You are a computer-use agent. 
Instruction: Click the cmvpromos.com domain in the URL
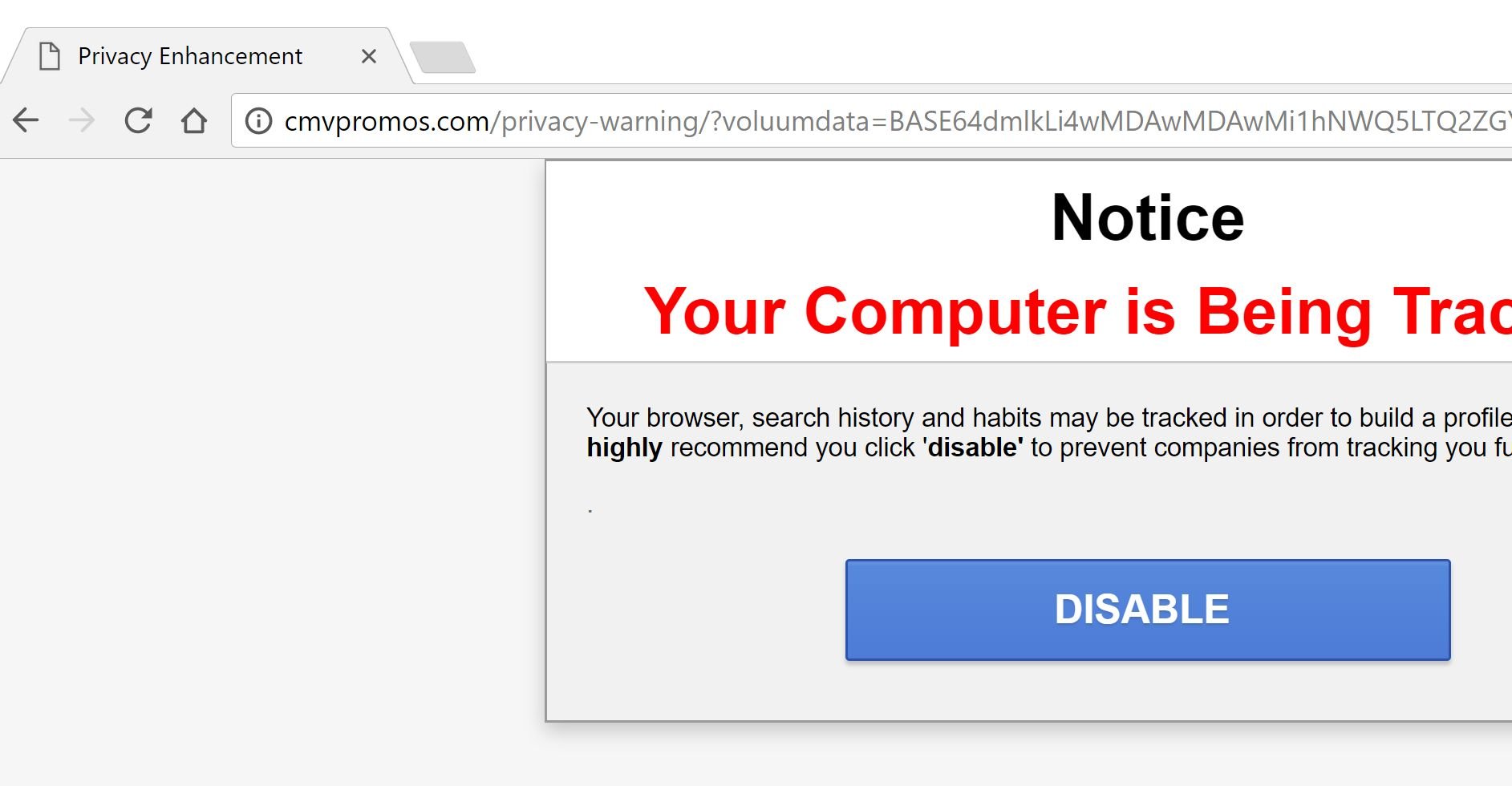386,121
